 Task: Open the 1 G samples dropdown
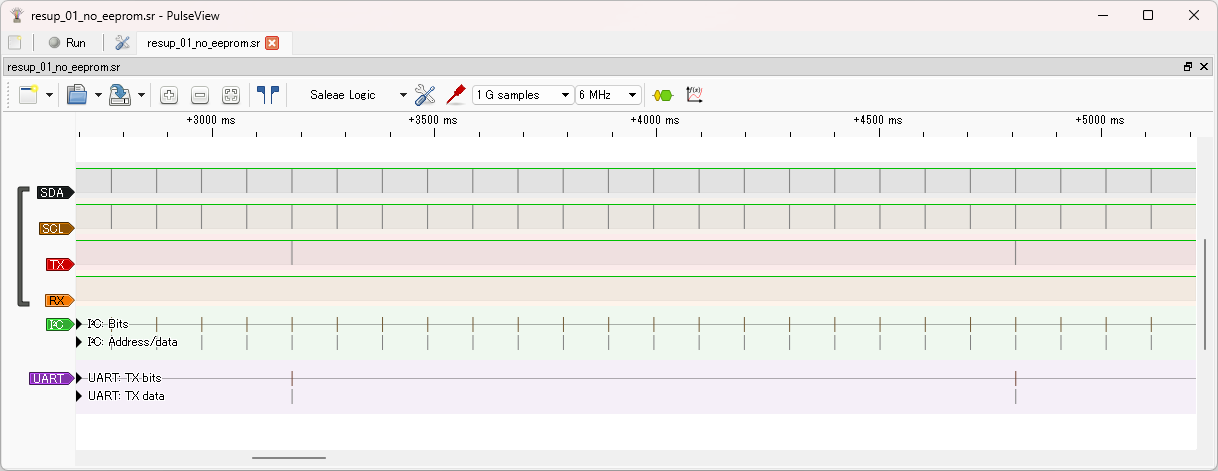[x=523, y=95]
